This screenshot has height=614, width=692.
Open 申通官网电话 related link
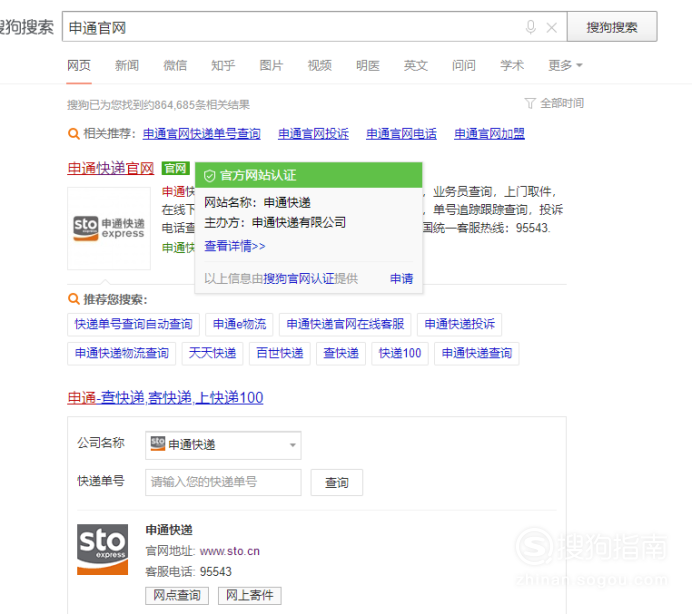click(x=402, y=133)
